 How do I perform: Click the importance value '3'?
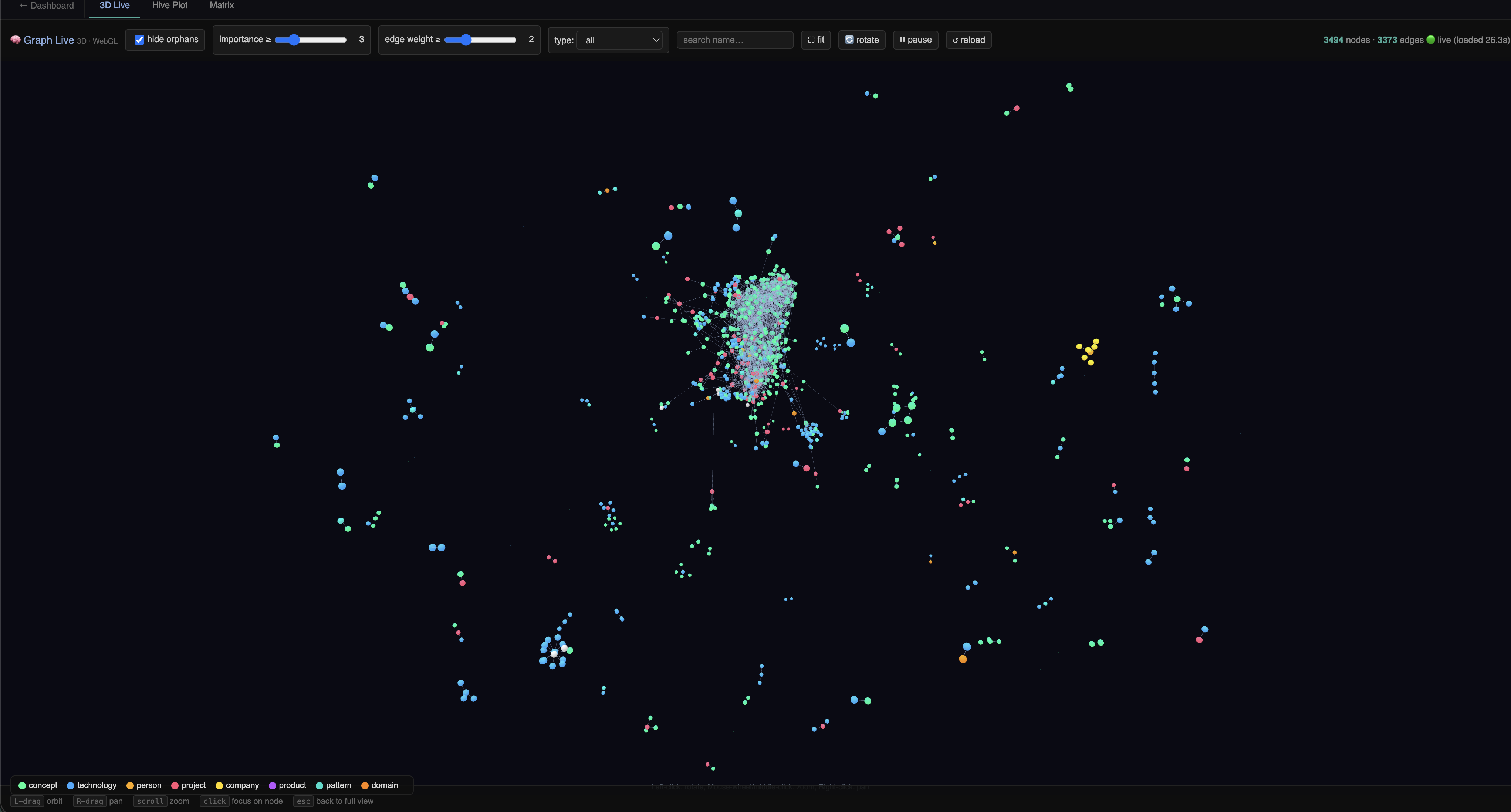click(361, 39)
